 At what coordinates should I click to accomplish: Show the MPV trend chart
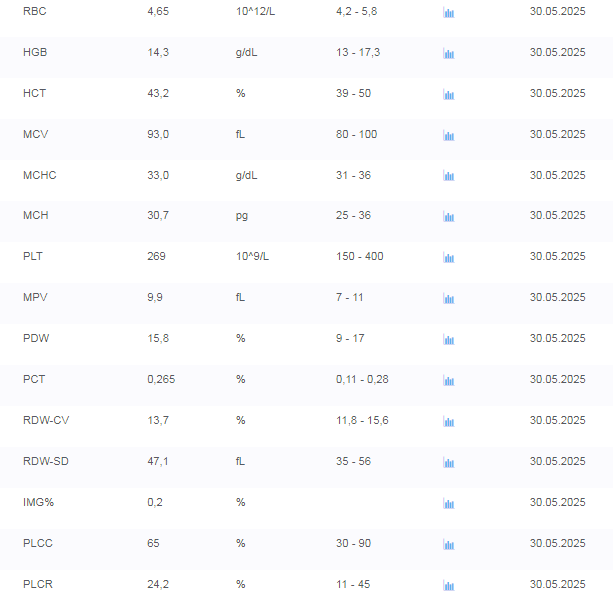[x=449, y=298]
